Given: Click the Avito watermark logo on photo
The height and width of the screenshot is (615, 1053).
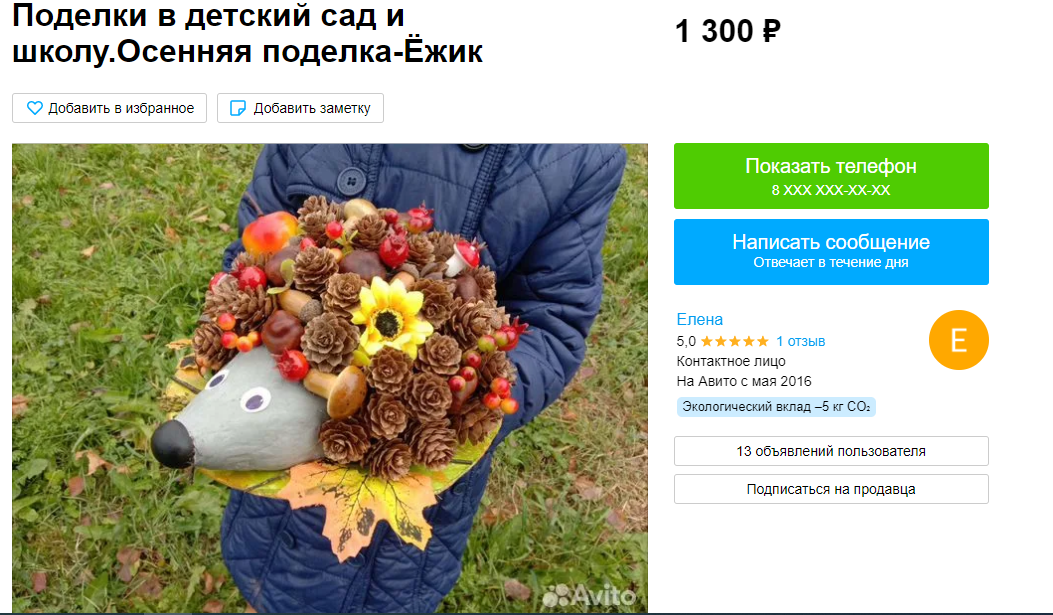Looking at the screenshot, I should (x=589, y=595).
